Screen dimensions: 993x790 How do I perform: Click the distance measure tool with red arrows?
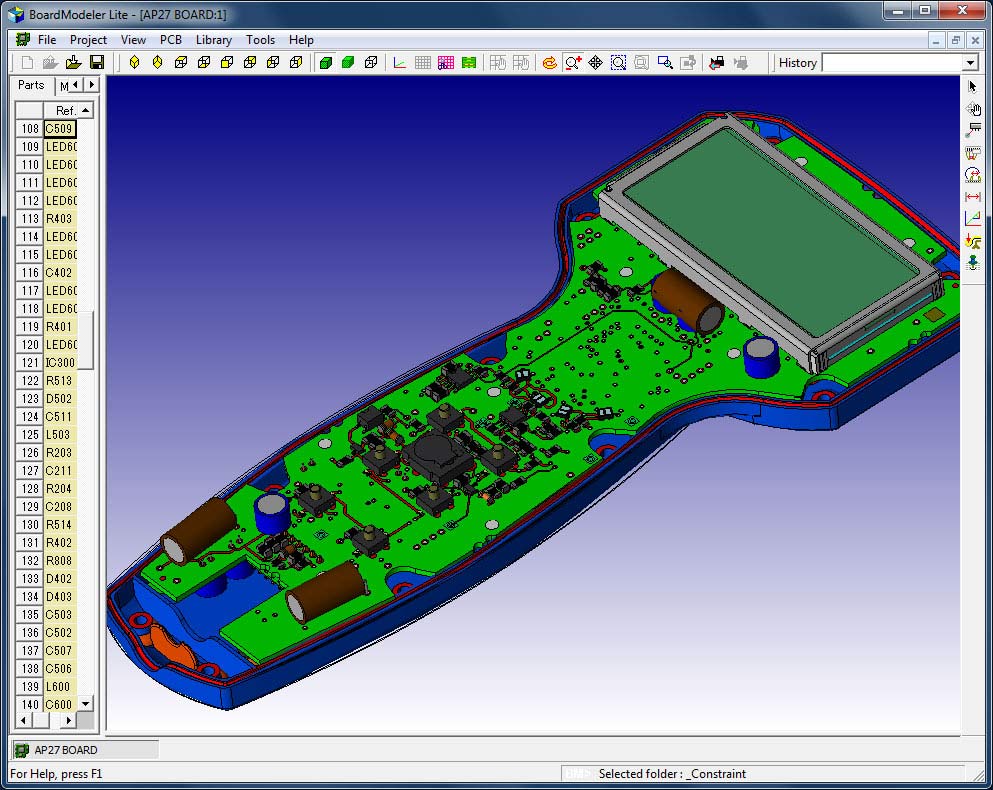(972, 197)
